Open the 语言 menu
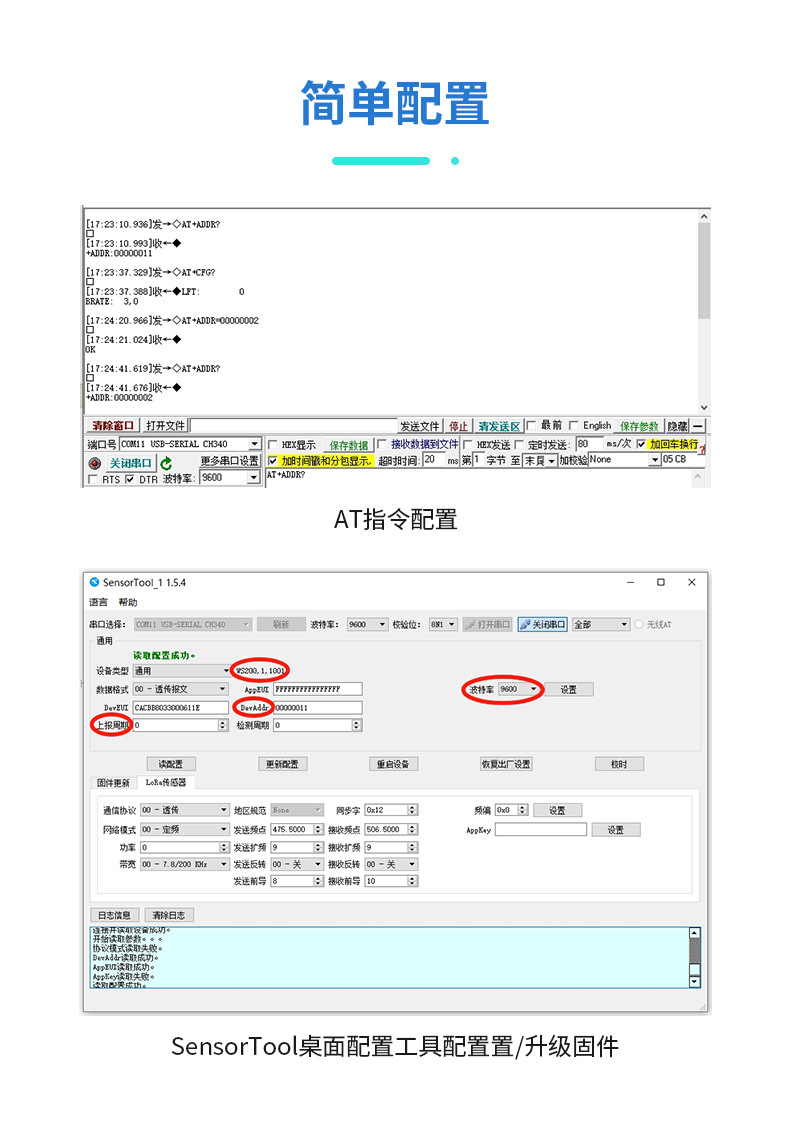Image resolution: width=790 pixels, height=1128 pixels. point(99,602)
